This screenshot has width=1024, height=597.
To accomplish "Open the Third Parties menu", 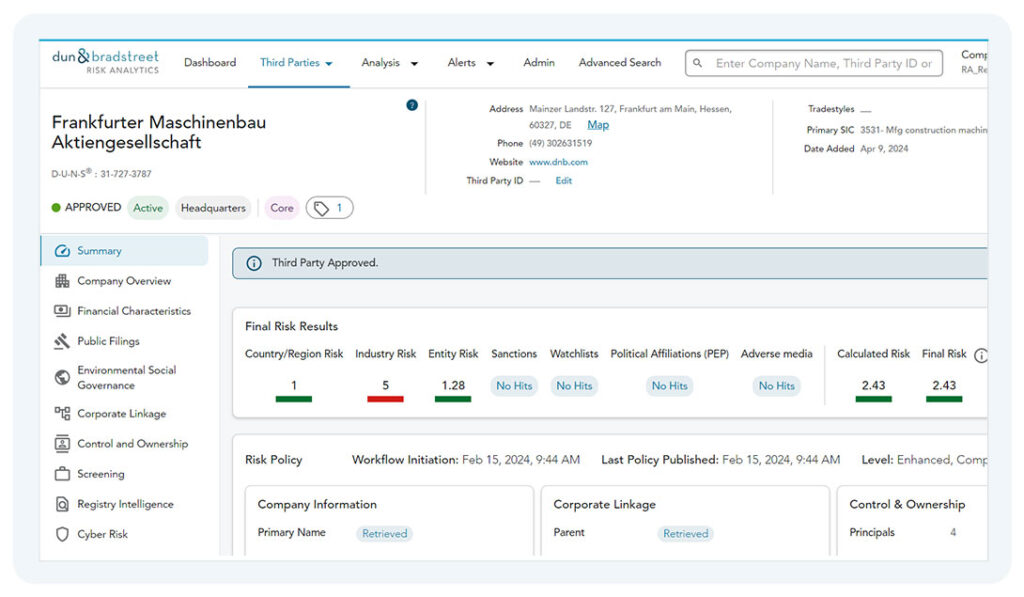I will (x=290, y=63).
